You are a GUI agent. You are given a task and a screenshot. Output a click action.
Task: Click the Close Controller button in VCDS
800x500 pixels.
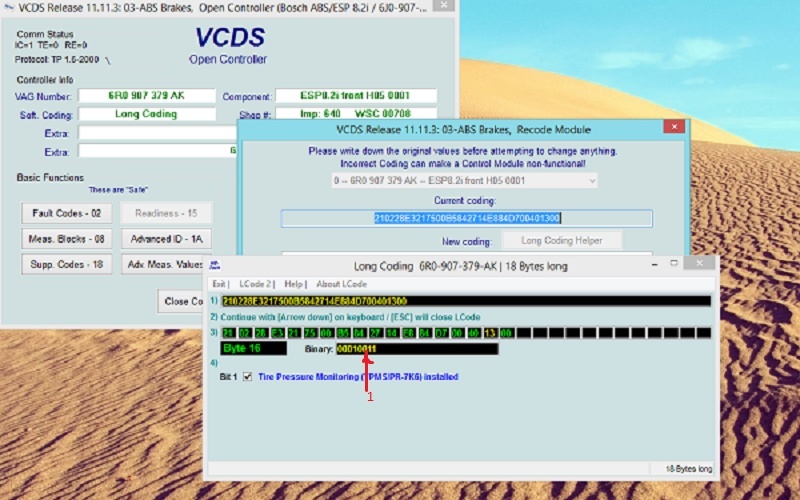pos(180,301)
